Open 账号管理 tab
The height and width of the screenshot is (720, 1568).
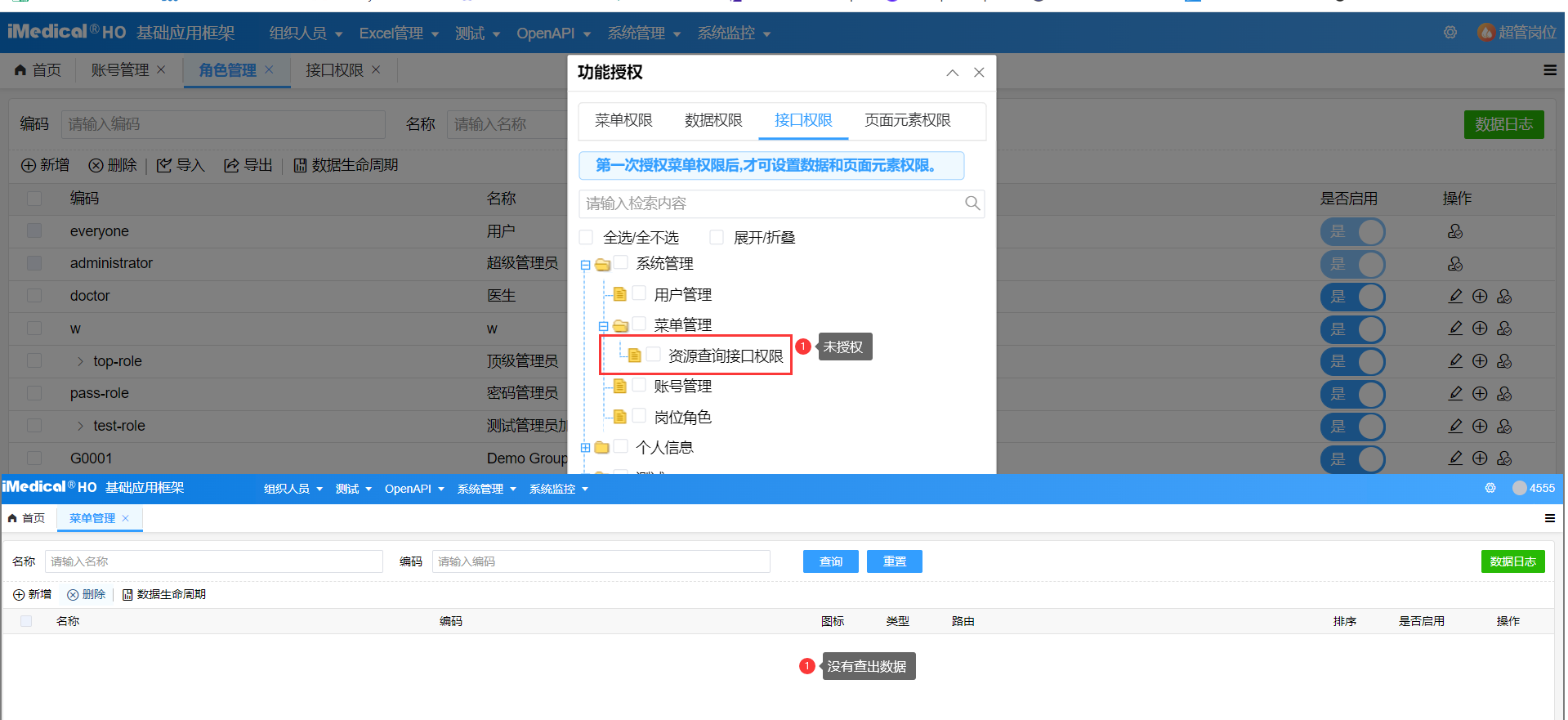[x=120, y=70]
